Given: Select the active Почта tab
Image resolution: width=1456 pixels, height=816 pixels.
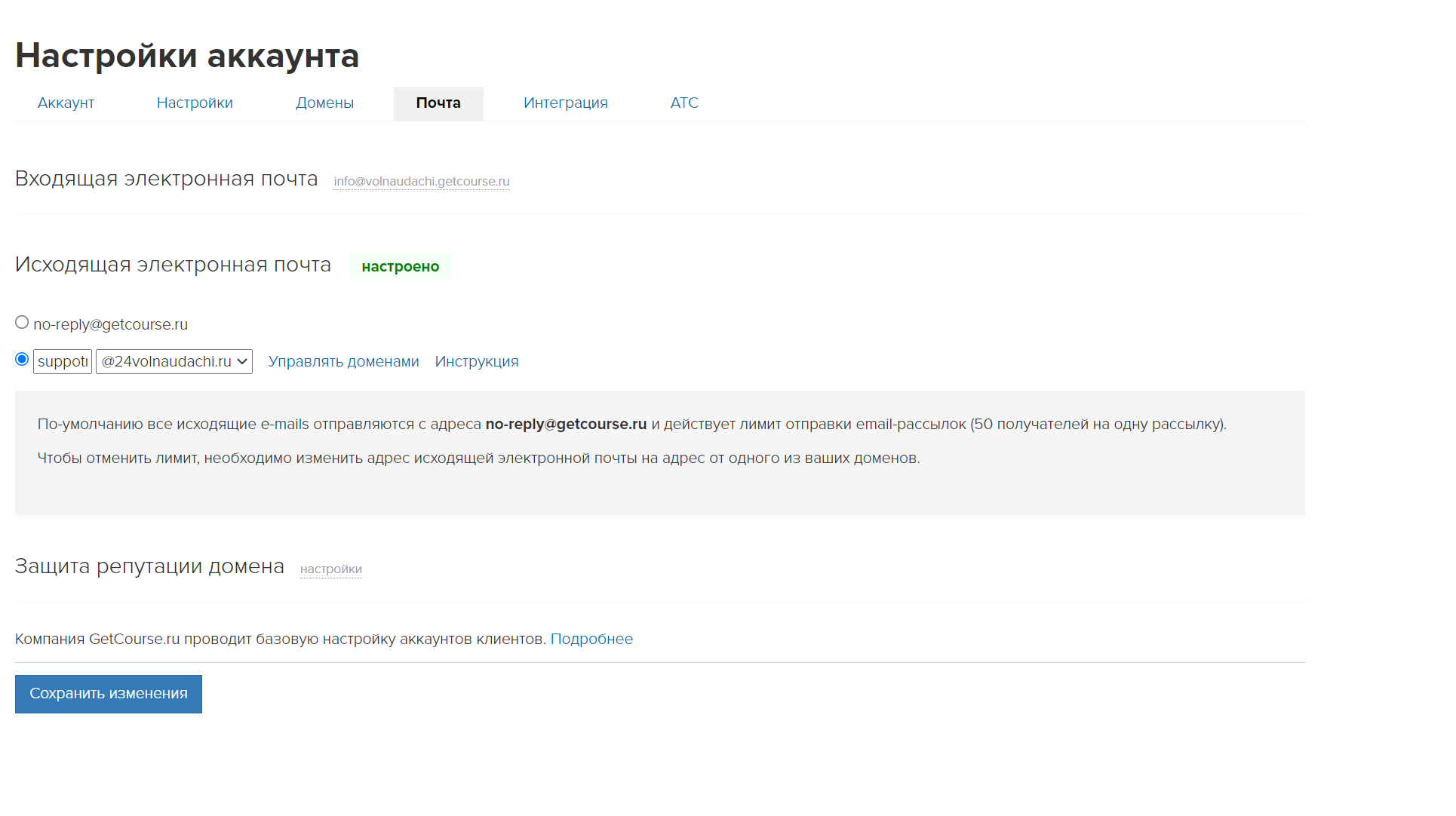Looking at the screenshot, I should pyautogui.click(x=438, y=103).
